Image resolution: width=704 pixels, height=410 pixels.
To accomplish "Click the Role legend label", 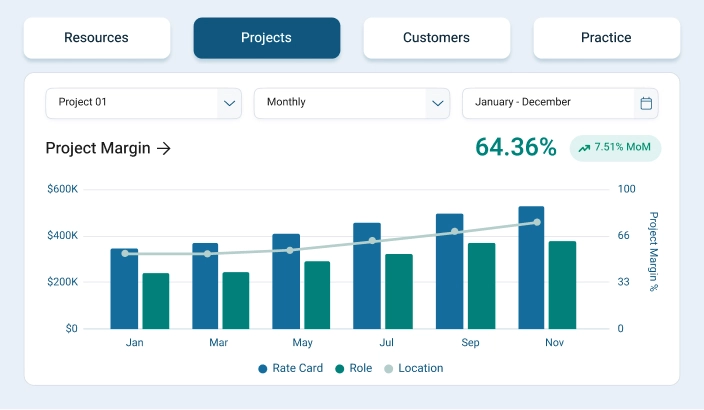I will [361, 368].
